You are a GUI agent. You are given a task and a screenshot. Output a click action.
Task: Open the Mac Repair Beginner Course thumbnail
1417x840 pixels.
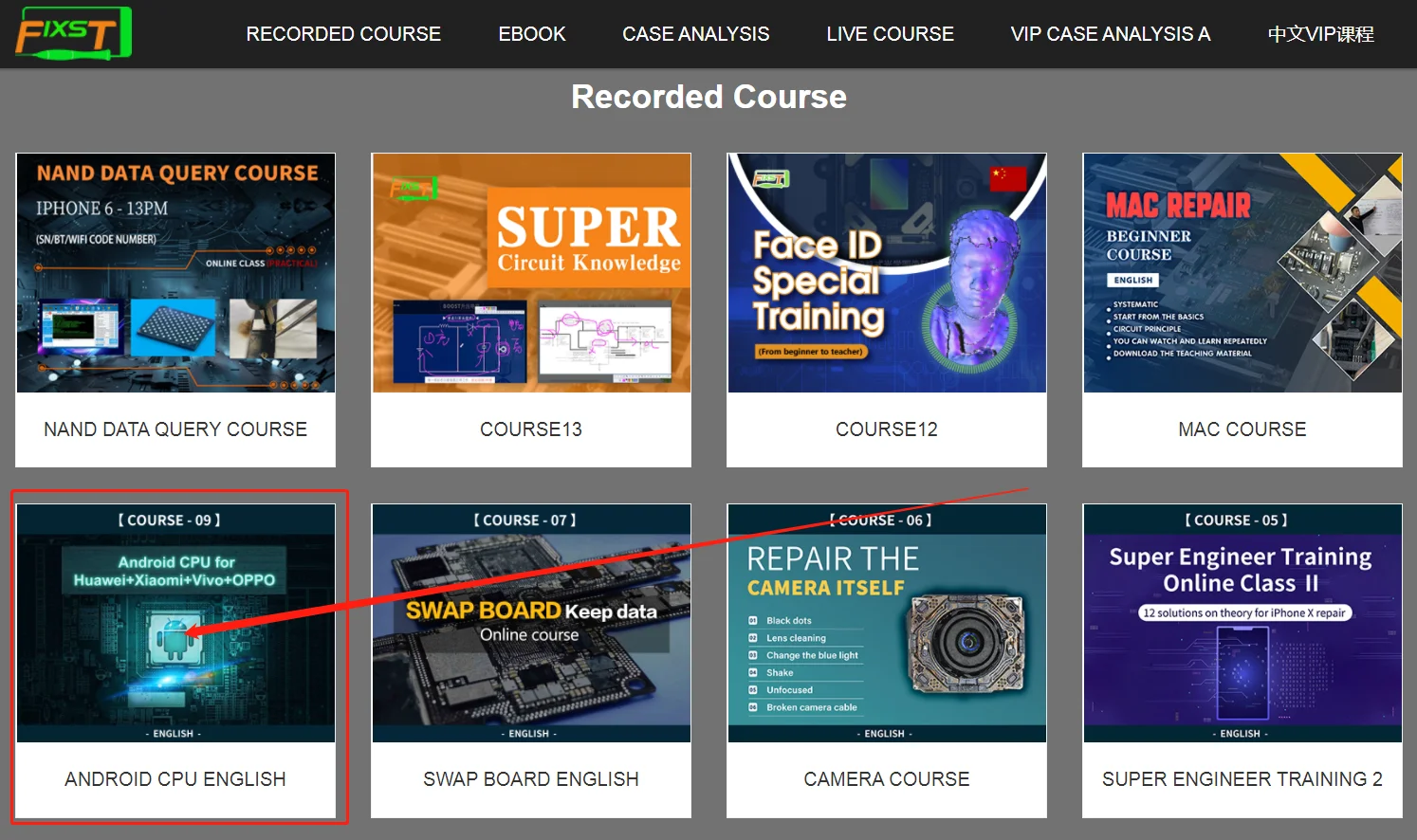pos(1242,273)
